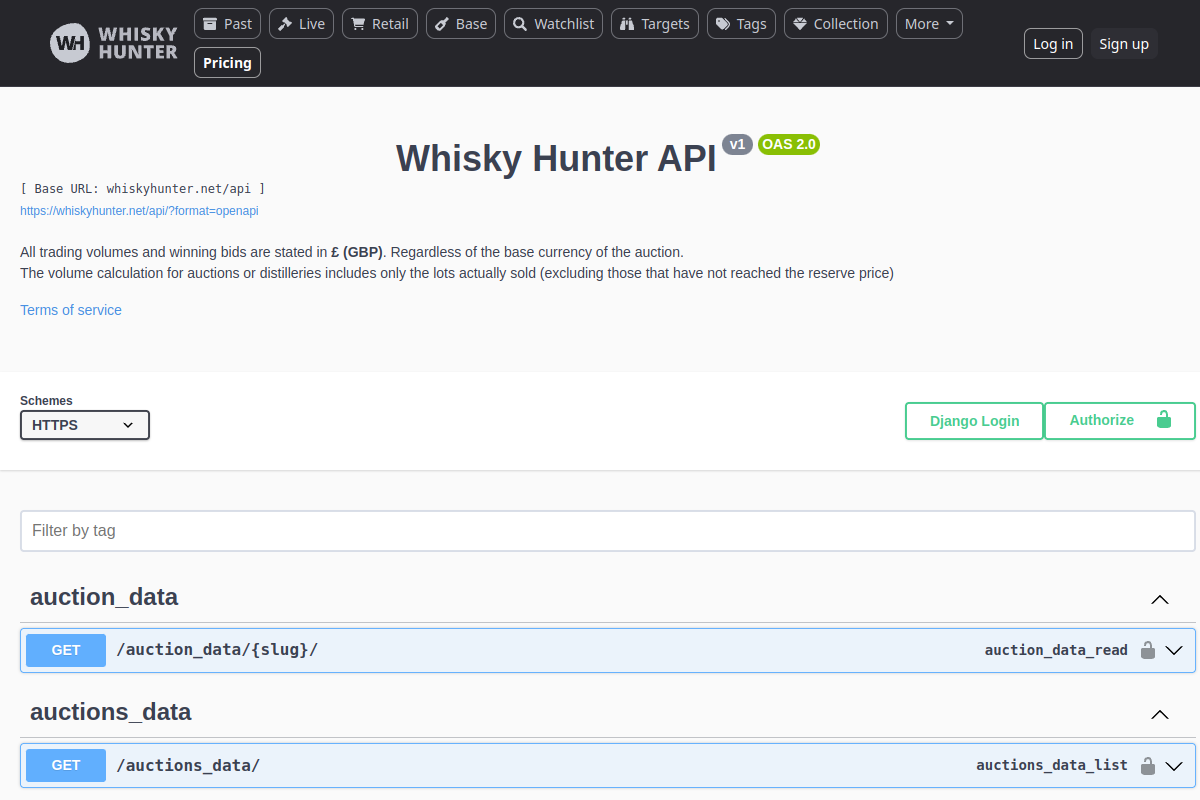Click the auction_data section heading
The image size is (1200, 800).
click(x=104, y=597)
